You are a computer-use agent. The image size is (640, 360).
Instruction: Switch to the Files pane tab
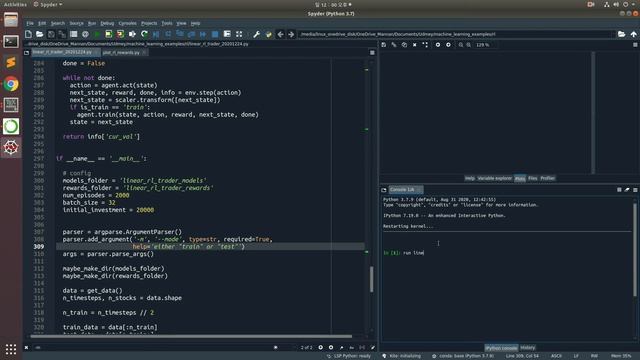[x=533, y=178]
